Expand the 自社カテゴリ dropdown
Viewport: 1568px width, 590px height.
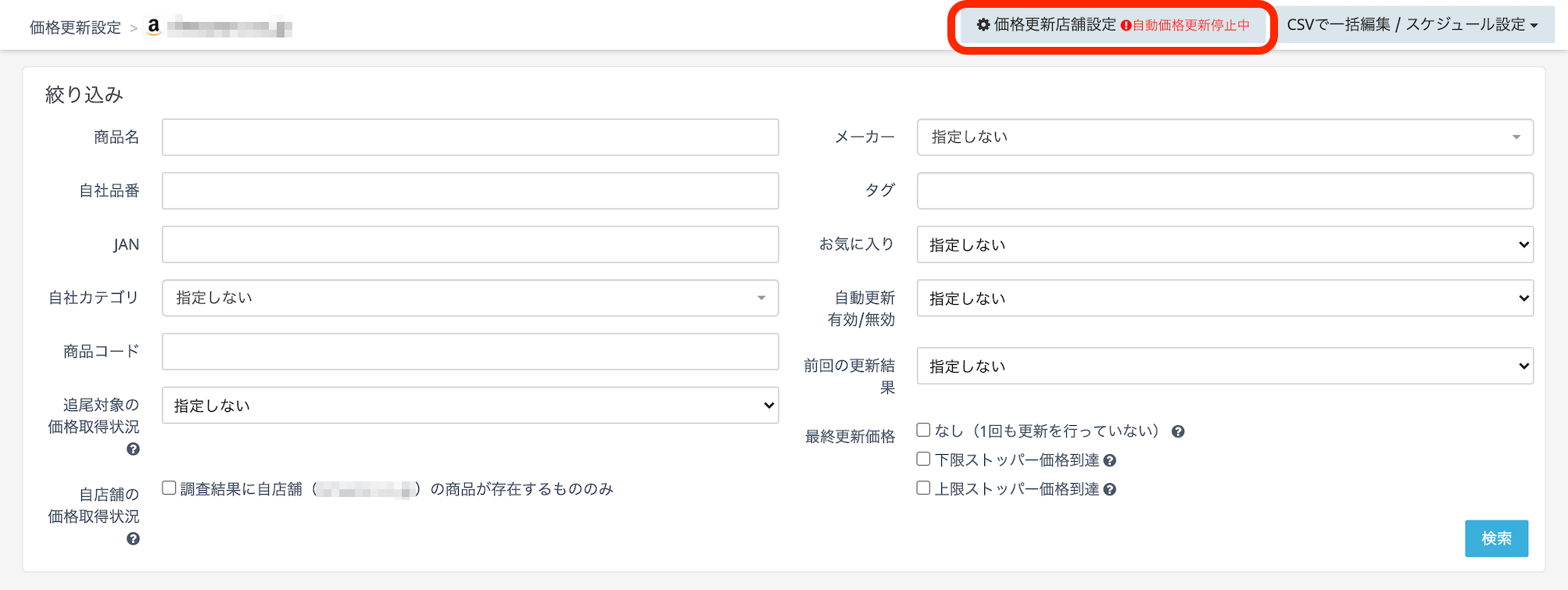[470, 298]
